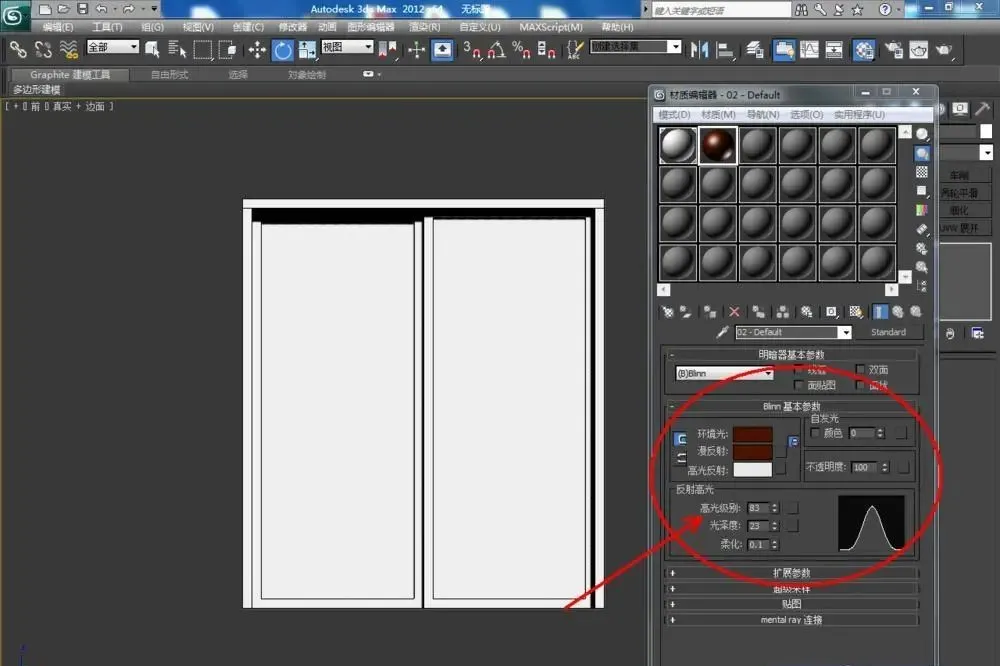Select the dark red material sample sphere

coord(717,145)
